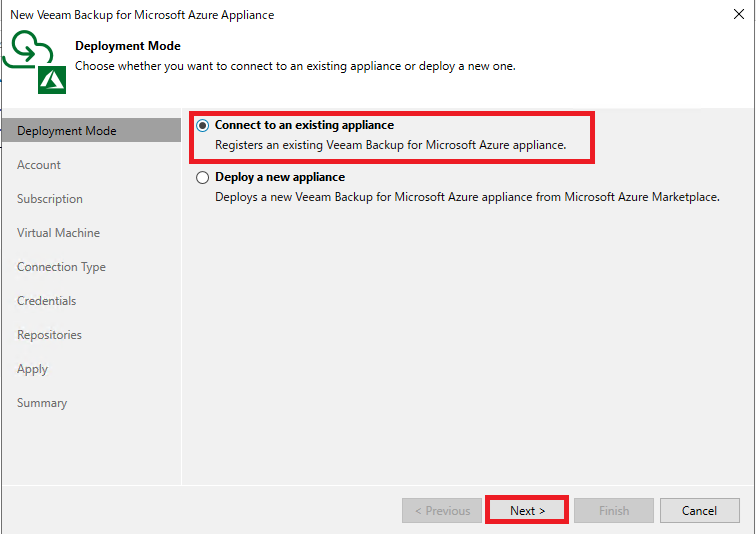
Task: Click the 'Choose whether you want to connect' text
Action: point(295,66)
